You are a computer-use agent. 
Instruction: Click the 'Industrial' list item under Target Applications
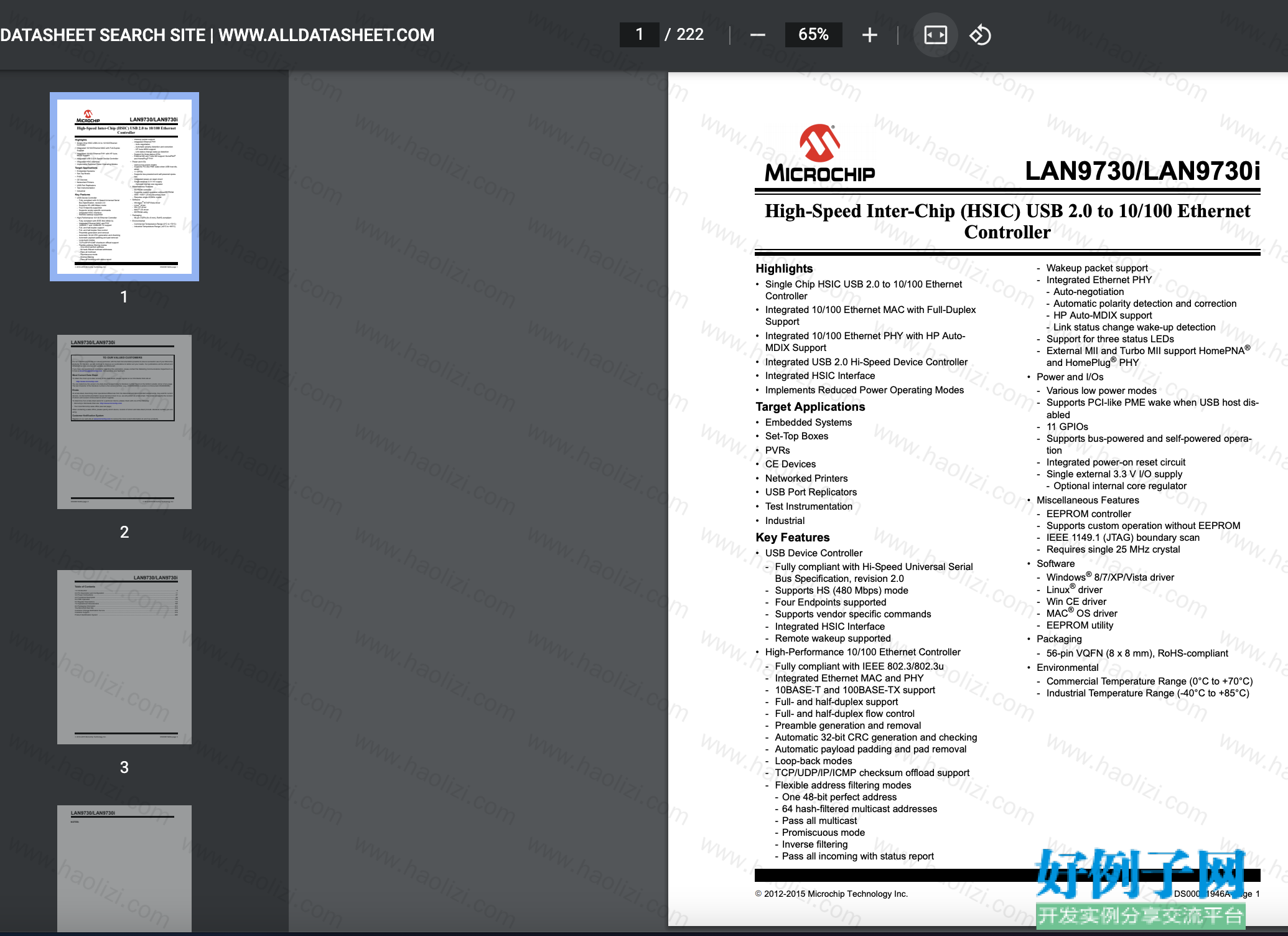(785, 520)
